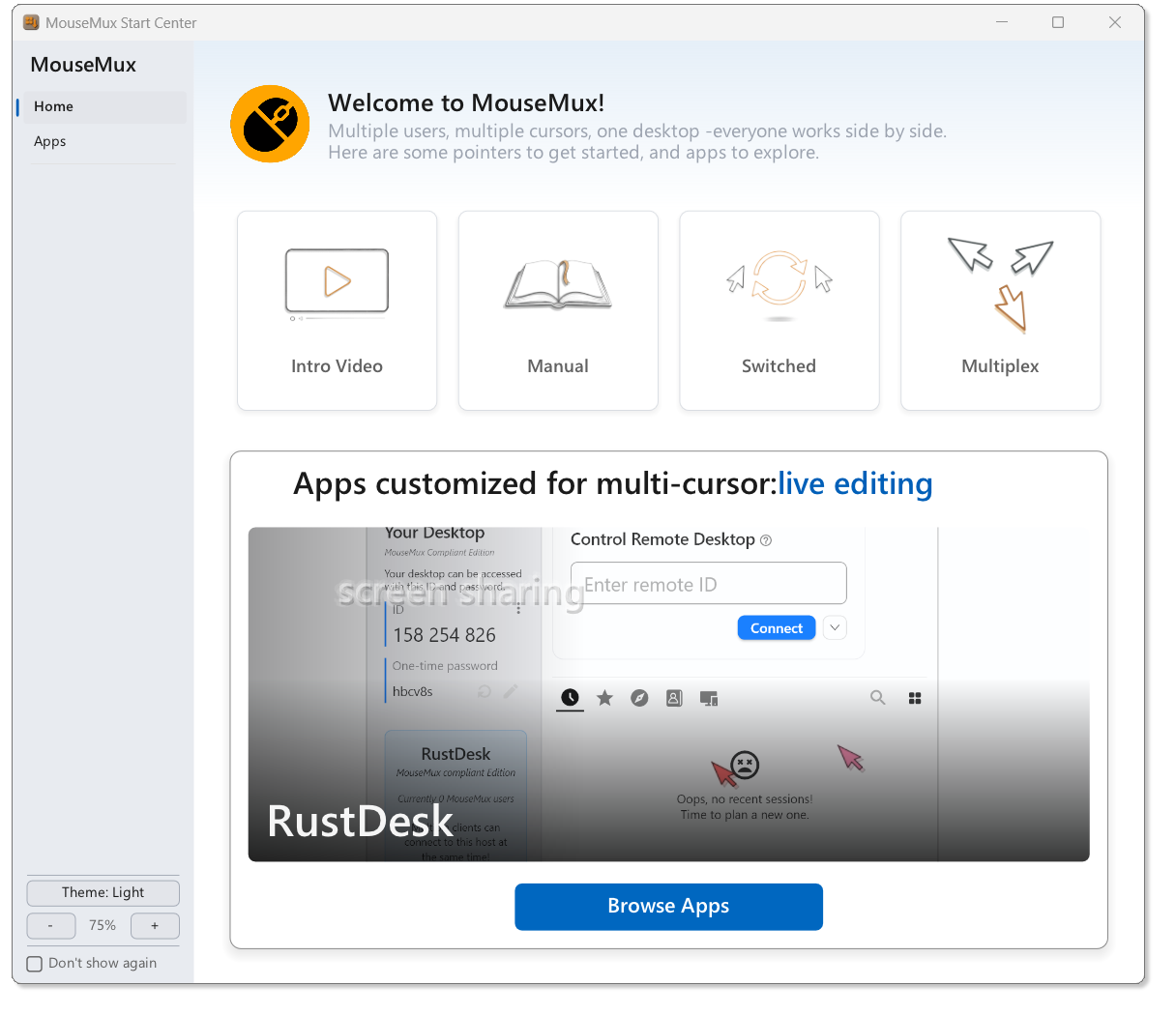Viewport: 1176px width, 1015px height.
Task: Expand the dropdown arrow next to Connect
Action: (x=835, y=627)
